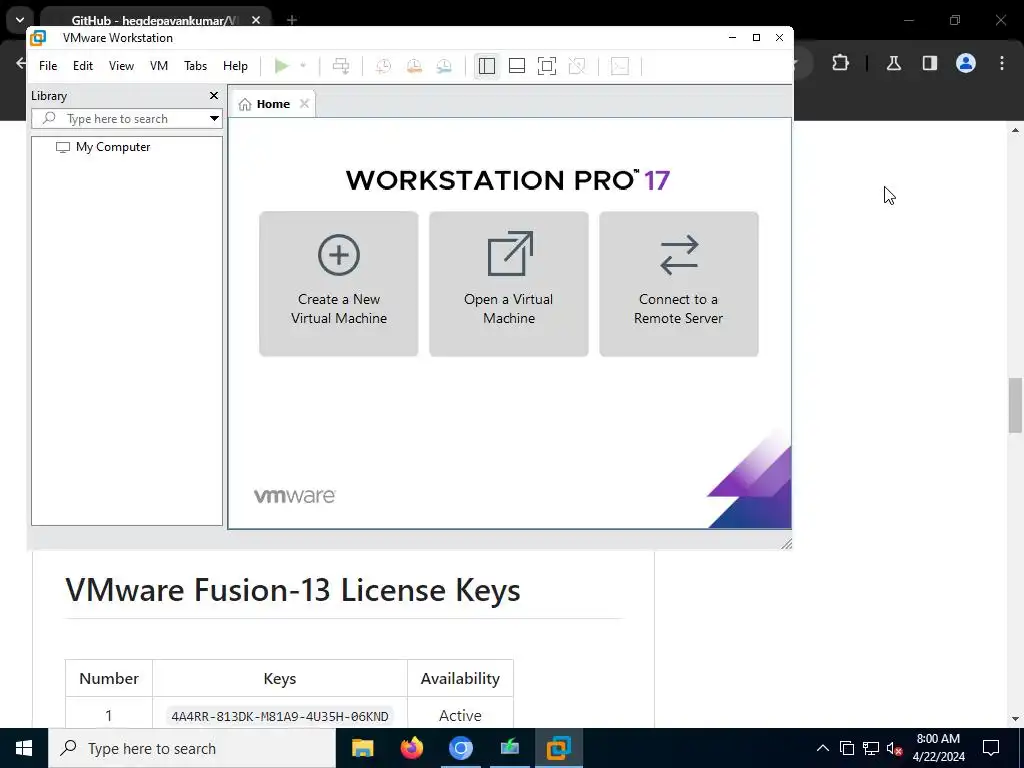Click the VMware Workstation title bar icon
The image size is (1024, 768).
point(38,38)
